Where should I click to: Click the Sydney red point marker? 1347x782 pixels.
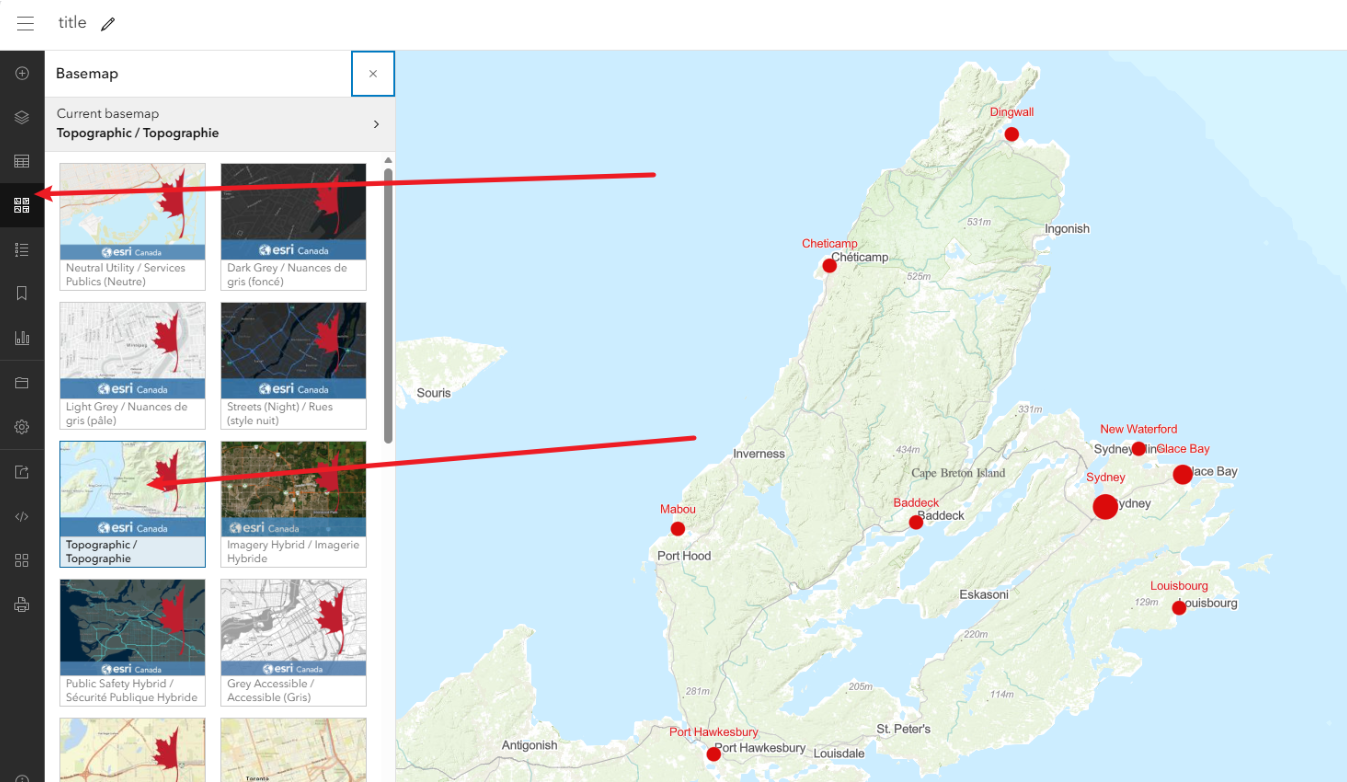(1105, 506)
